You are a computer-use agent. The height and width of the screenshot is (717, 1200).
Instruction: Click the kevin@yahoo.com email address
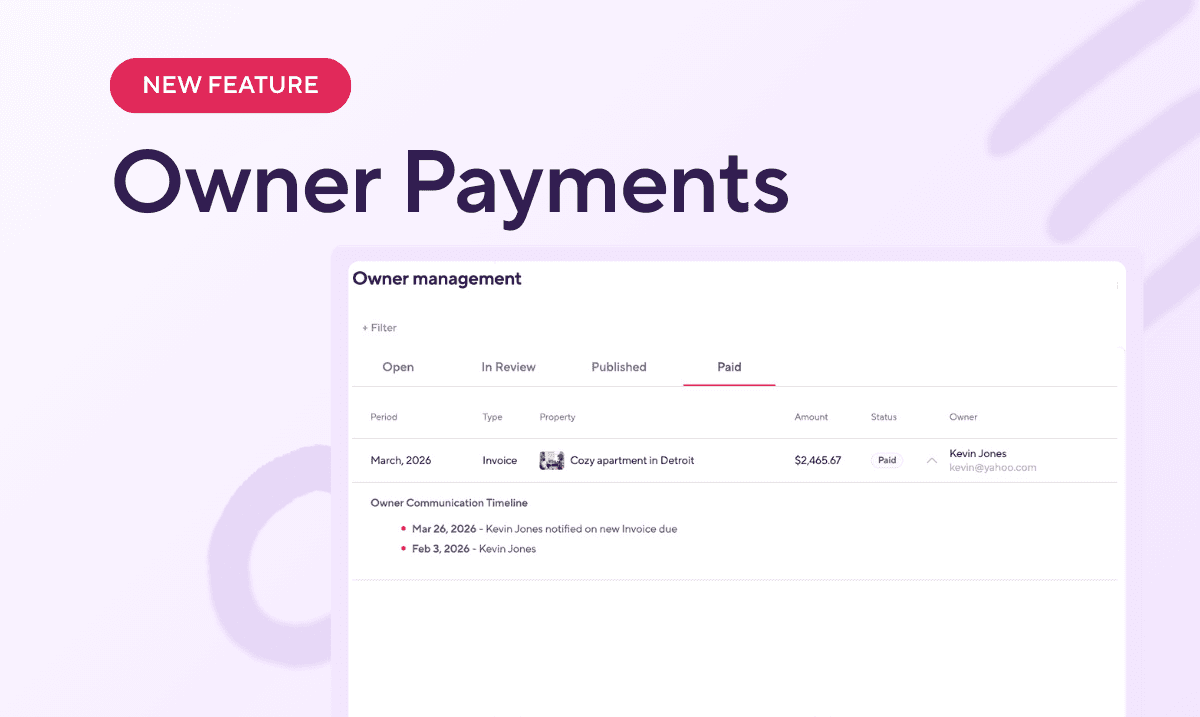(x=992, y=467)
